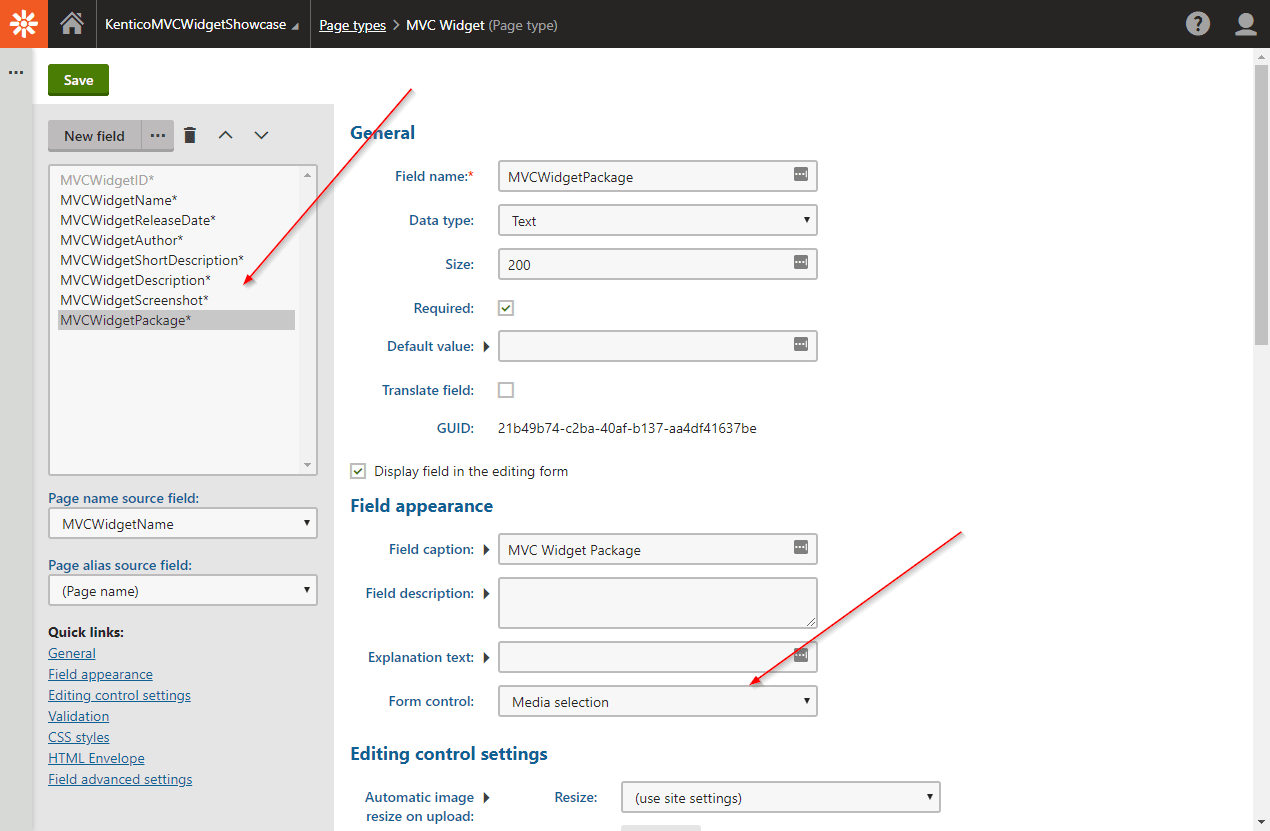Screen dimensions: 1270x831
Task: Click the Save button
Action: tap(78, 80)
